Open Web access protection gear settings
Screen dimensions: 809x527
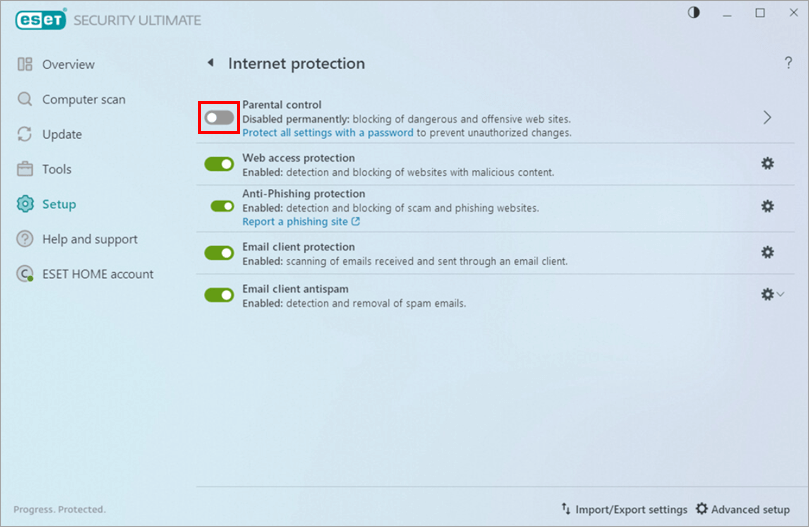pyautogui.click(x=767, y=163)
